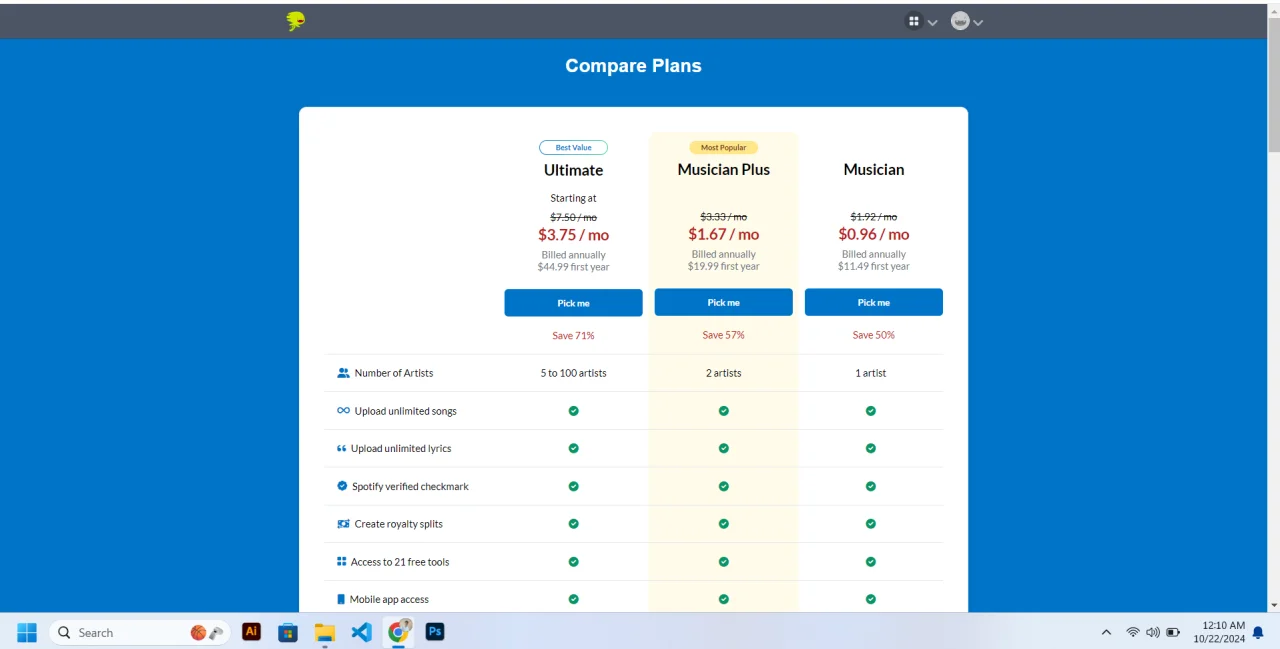Open Photoshop from the taskbar
This screenshot has height=649, width=1280.
tap(435, 632)
